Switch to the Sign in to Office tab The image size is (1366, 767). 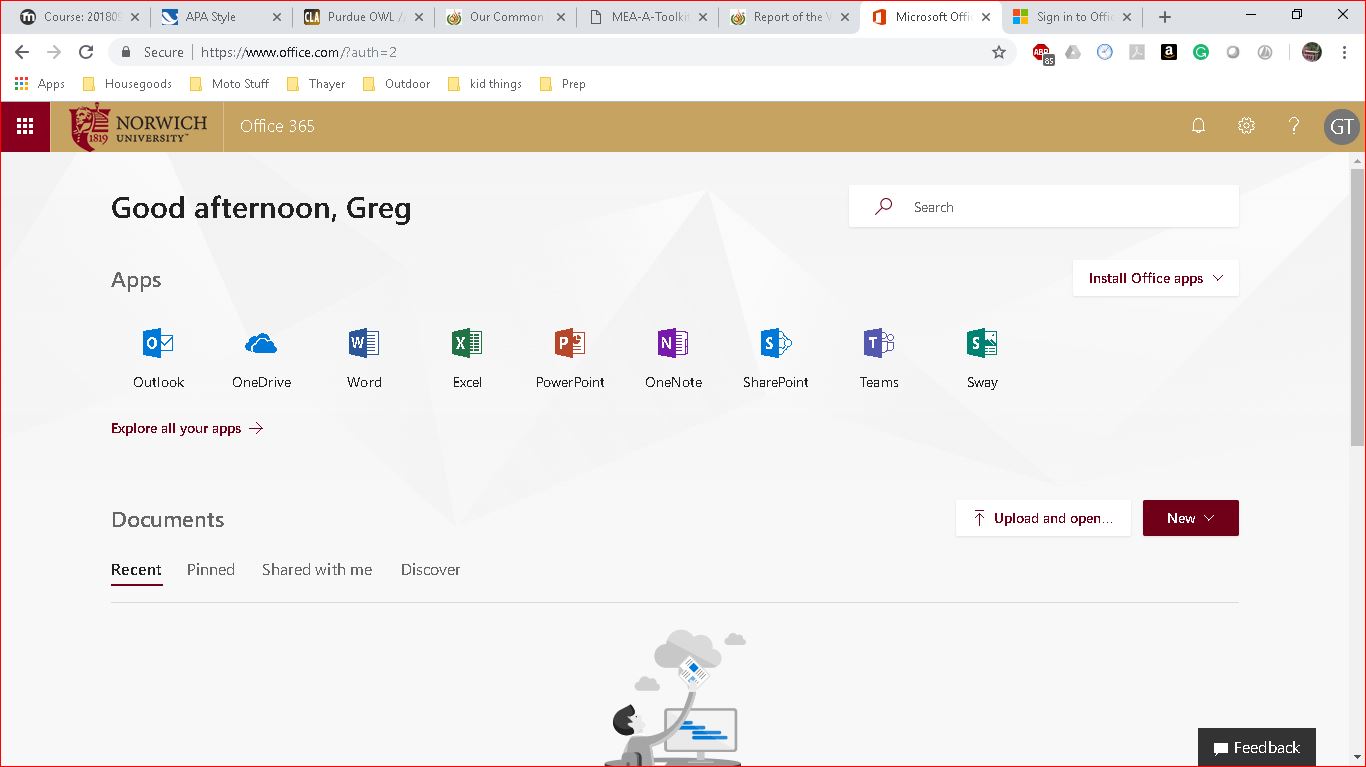tap(1073, 17)
